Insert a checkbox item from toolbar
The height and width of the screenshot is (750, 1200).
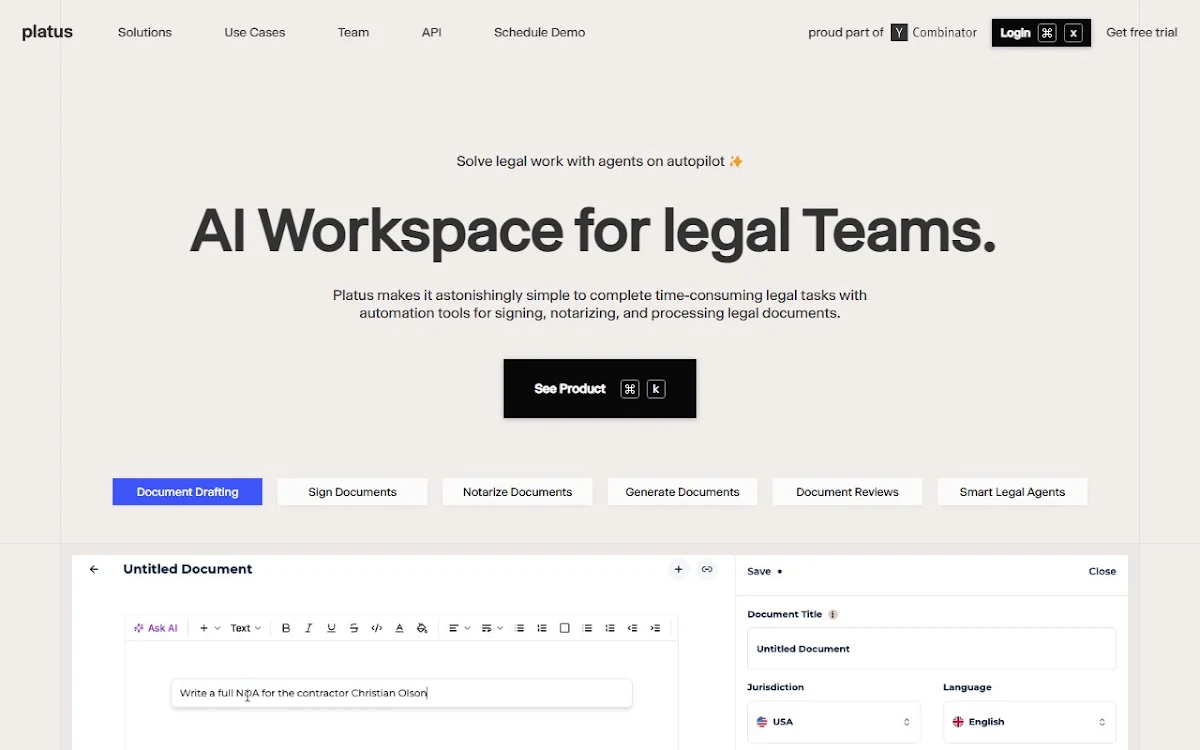click(x=564, y=628)
